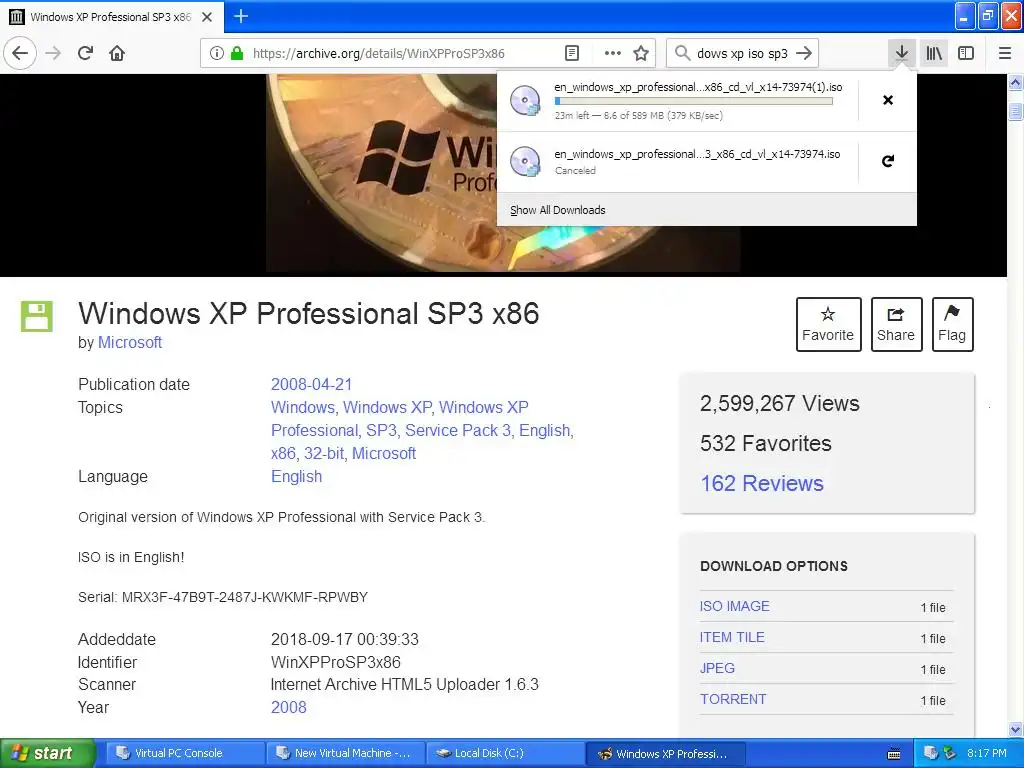This screenshot has width=1024, height=768.
Task: Click the 2,599,267 Views text
Action: [780, 403]
